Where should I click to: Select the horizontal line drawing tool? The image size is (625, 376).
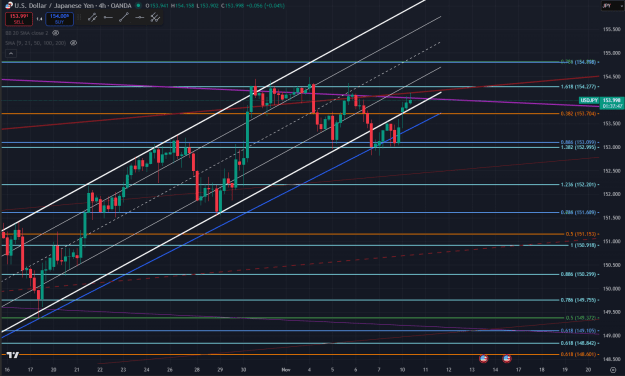[139, 18]
